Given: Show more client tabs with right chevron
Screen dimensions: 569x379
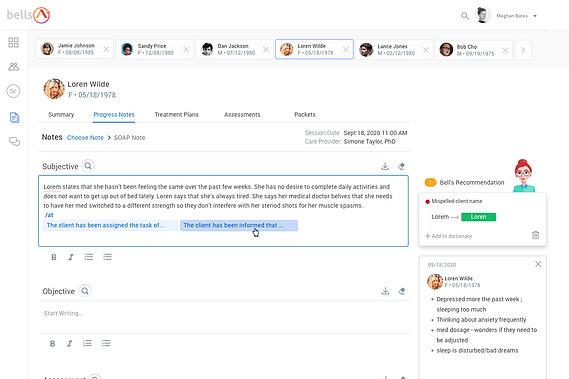Looking at the screenshot, I should (523, 50).
